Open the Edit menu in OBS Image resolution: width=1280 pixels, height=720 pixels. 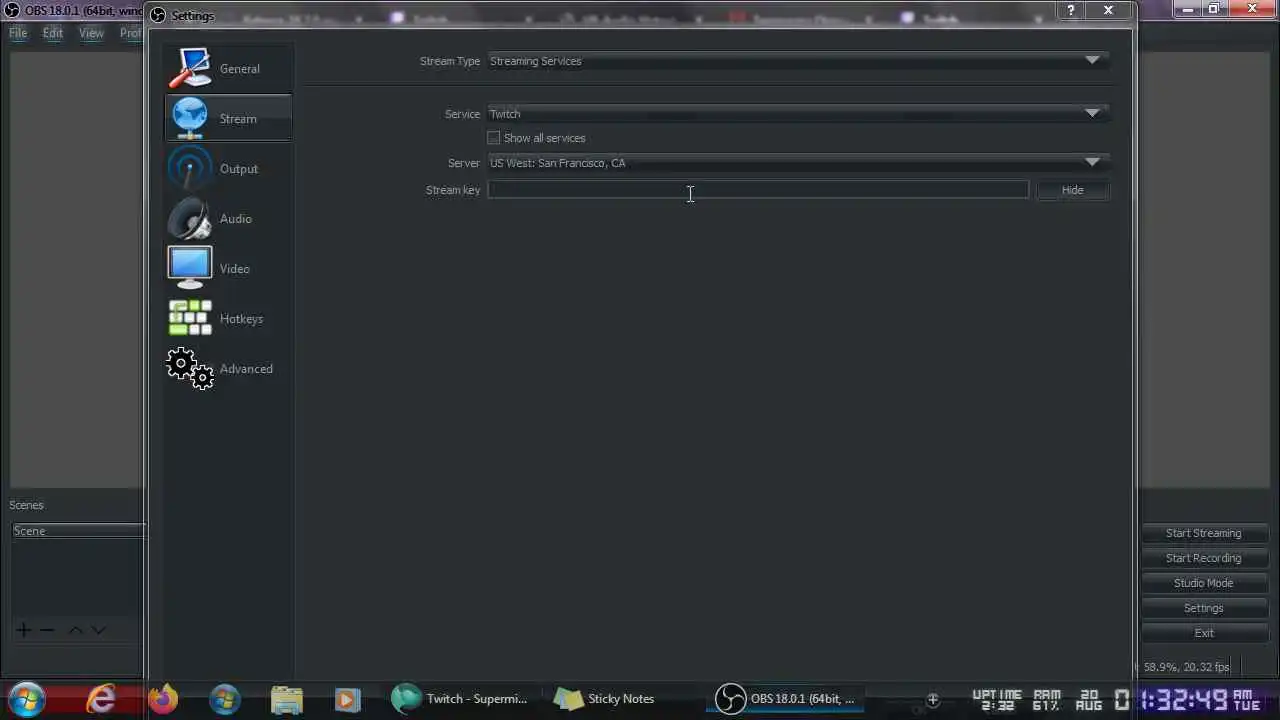point(53,33)
